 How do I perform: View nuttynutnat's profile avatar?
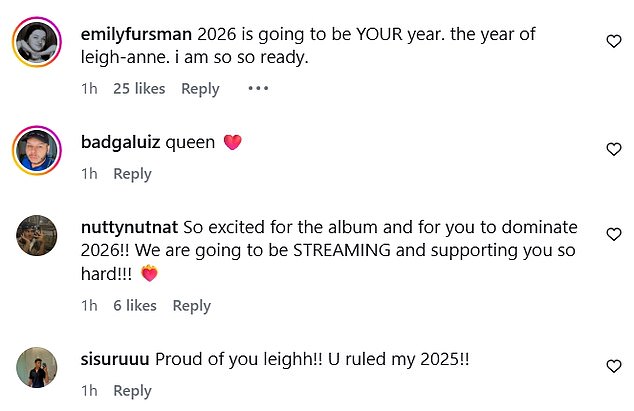[37, 236]
